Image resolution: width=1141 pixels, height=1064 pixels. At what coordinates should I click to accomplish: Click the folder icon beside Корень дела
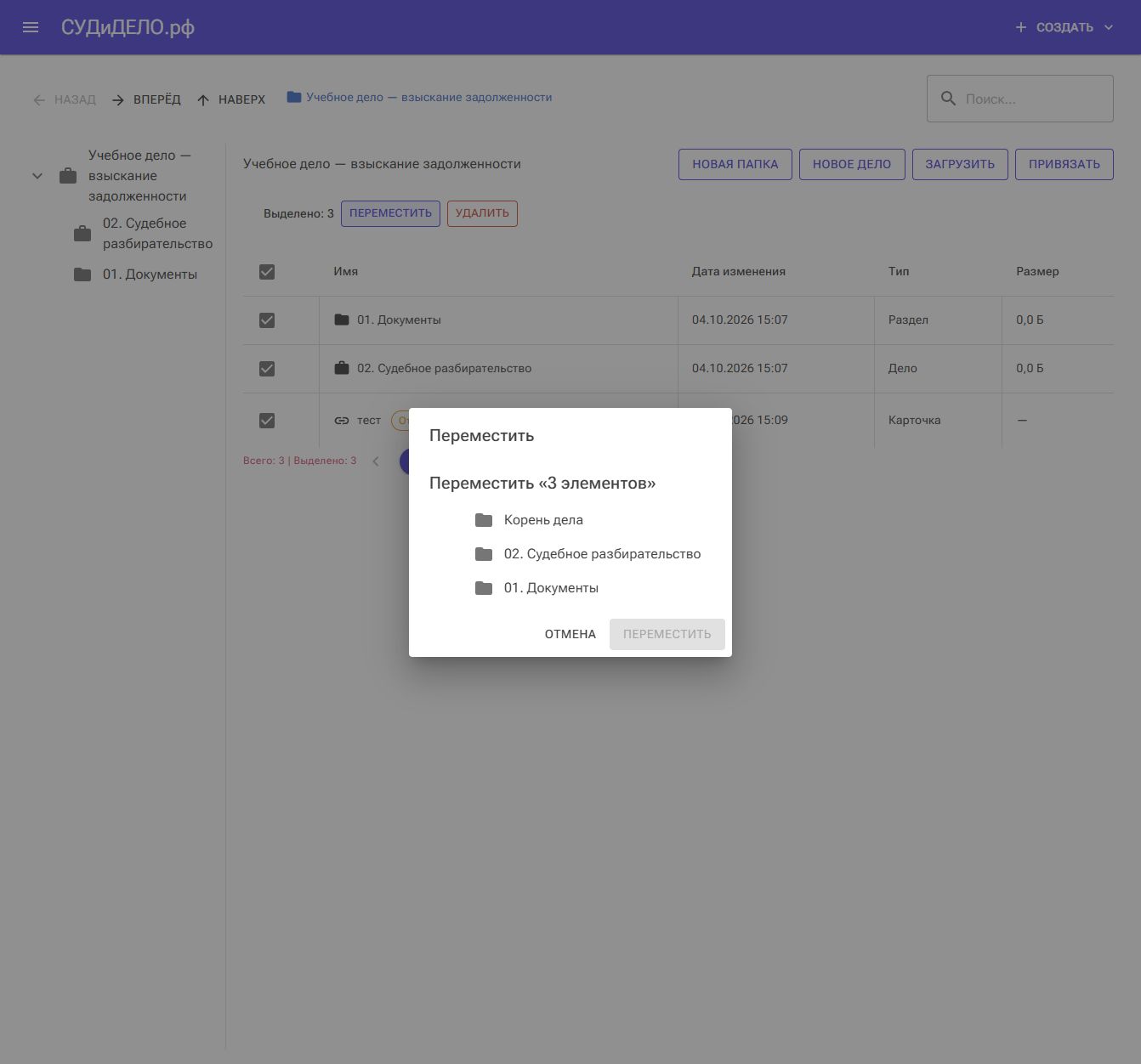coord(484,520)
